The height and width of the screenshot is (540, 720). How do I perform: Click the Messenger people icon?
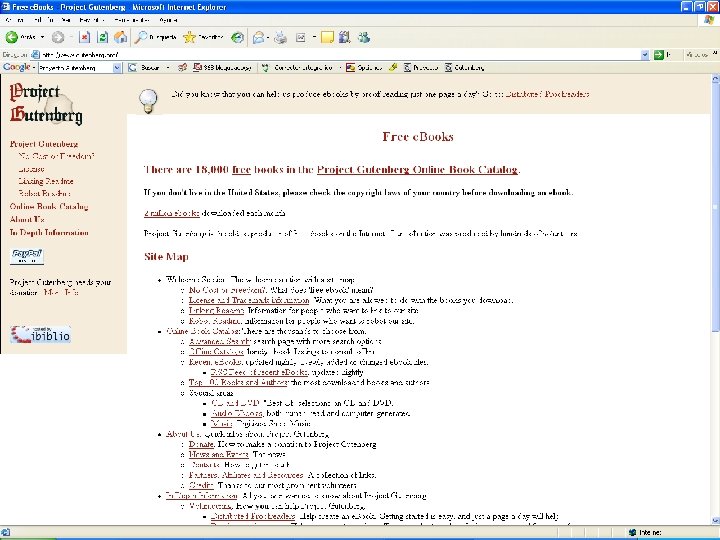click(364, 37)
